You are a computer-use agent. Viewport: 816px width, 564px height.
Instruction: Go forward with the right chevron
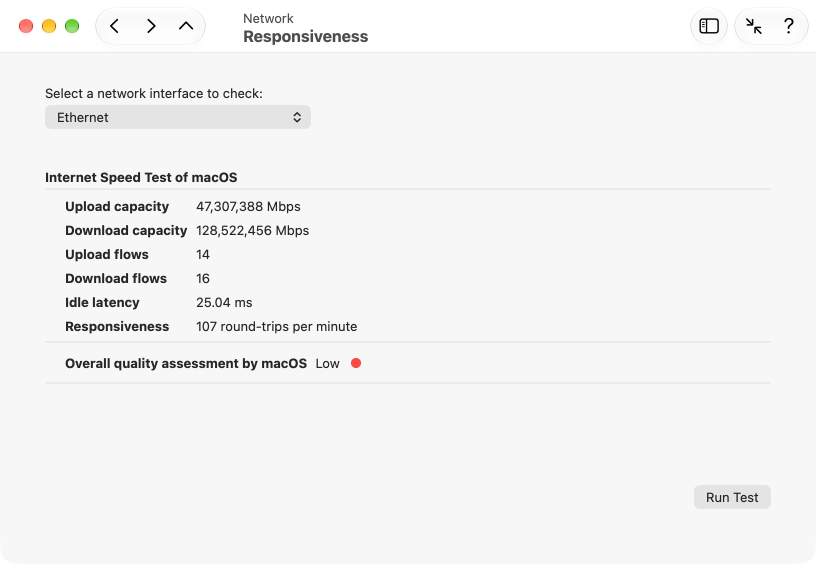tap(151, 26)
